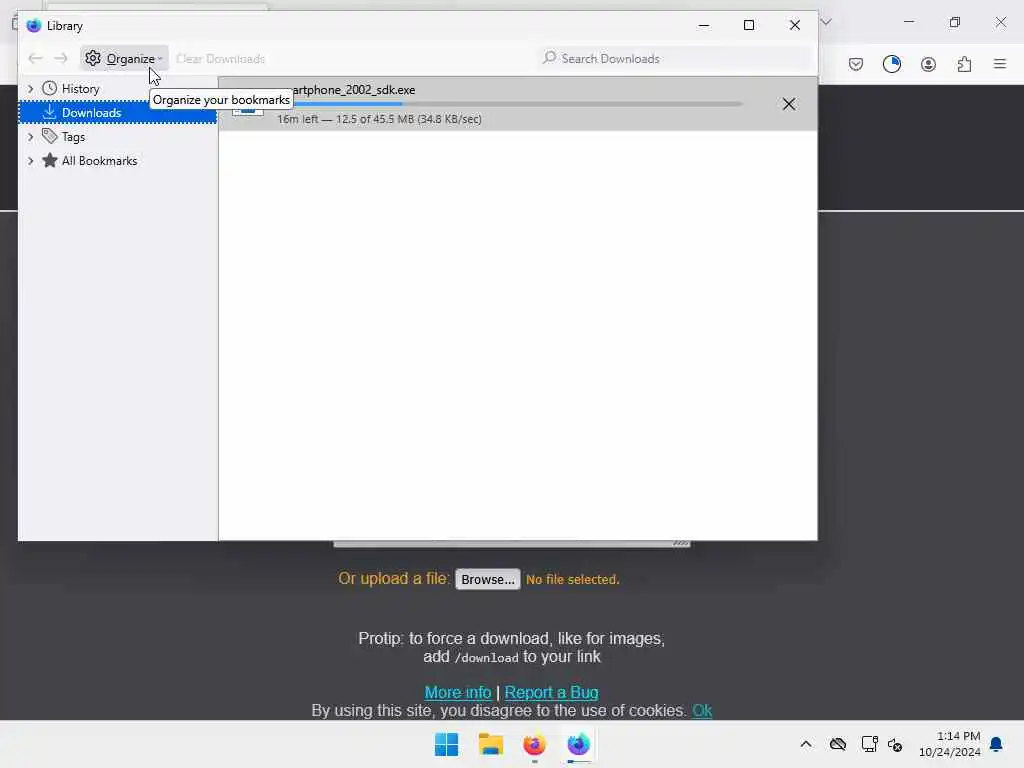Click the All Bookmarks star icon
Image resolution: width=1024 pixels, height=768 pixels.
50,160
